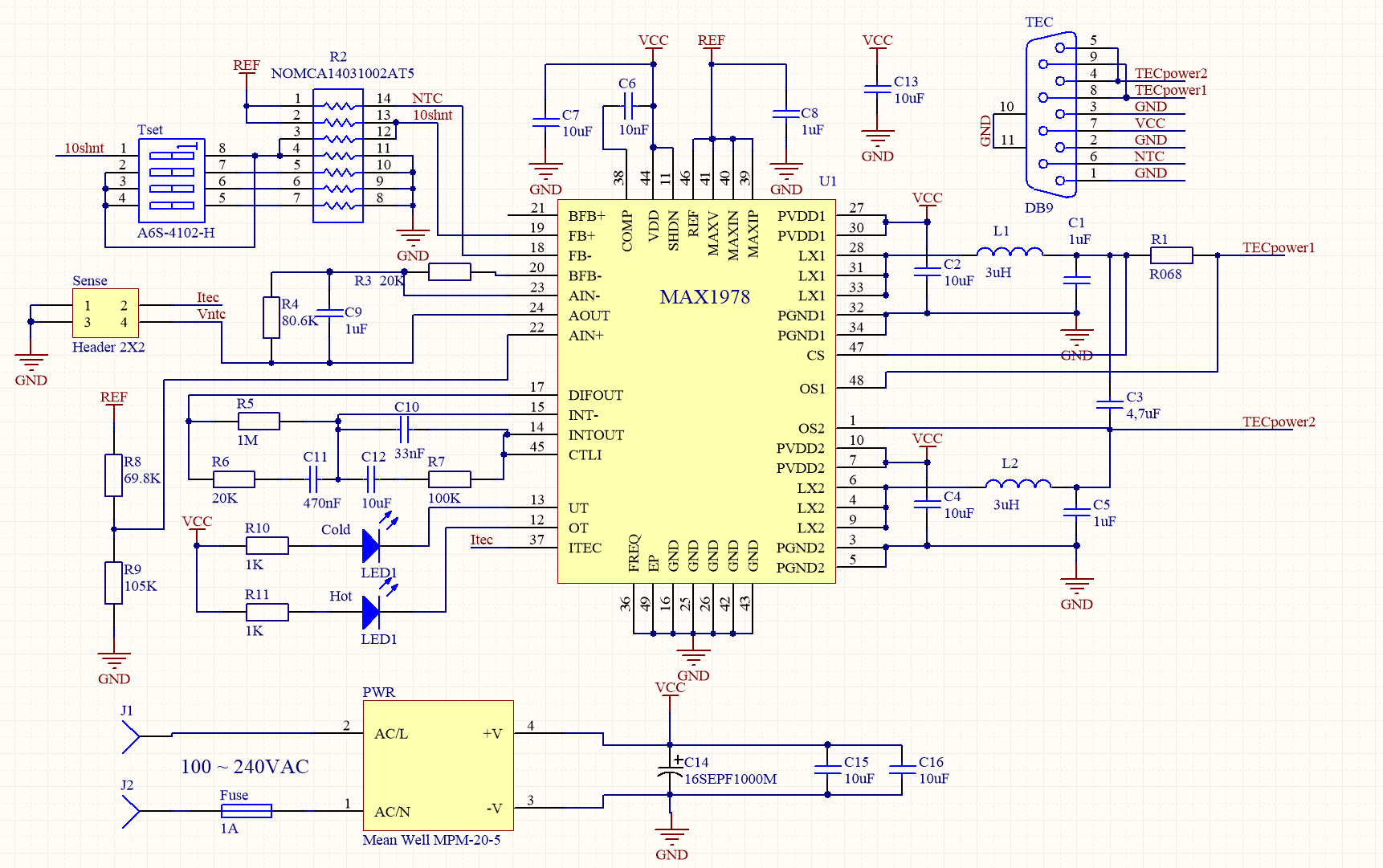Click the Vntc net label
Image resolution: width=1383 pixels, height=868 pixels.
211,314
